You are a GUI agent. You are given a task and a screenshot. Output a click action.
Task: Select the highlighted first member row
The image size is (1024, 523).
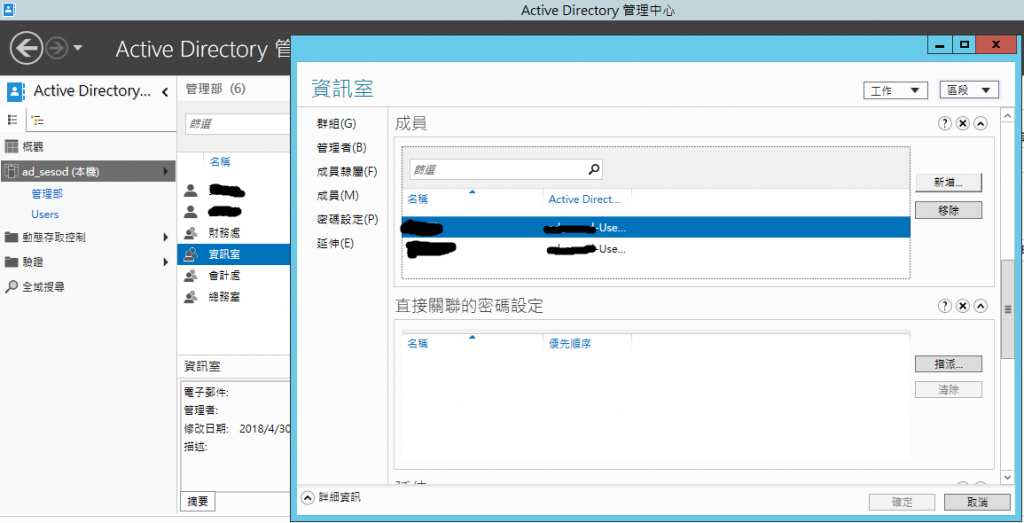656,228
